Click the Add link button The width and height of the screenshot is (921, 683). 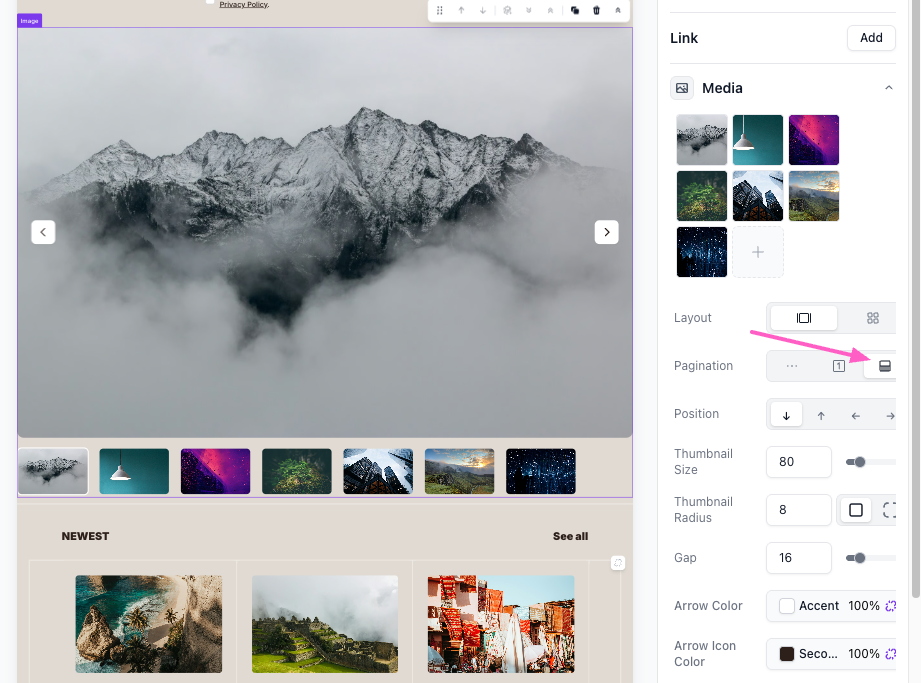point(871,38)
